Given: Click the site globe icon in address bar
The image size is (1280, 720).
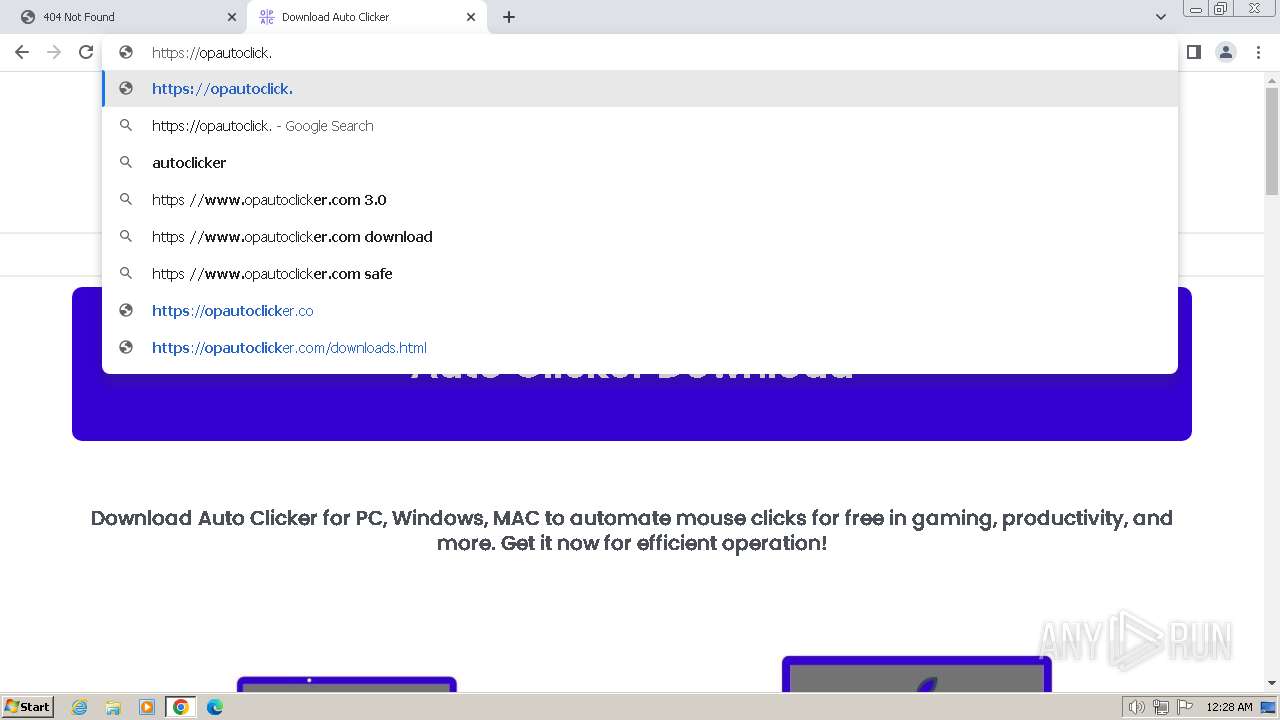Looking at the screenshot, I should 126,52.
